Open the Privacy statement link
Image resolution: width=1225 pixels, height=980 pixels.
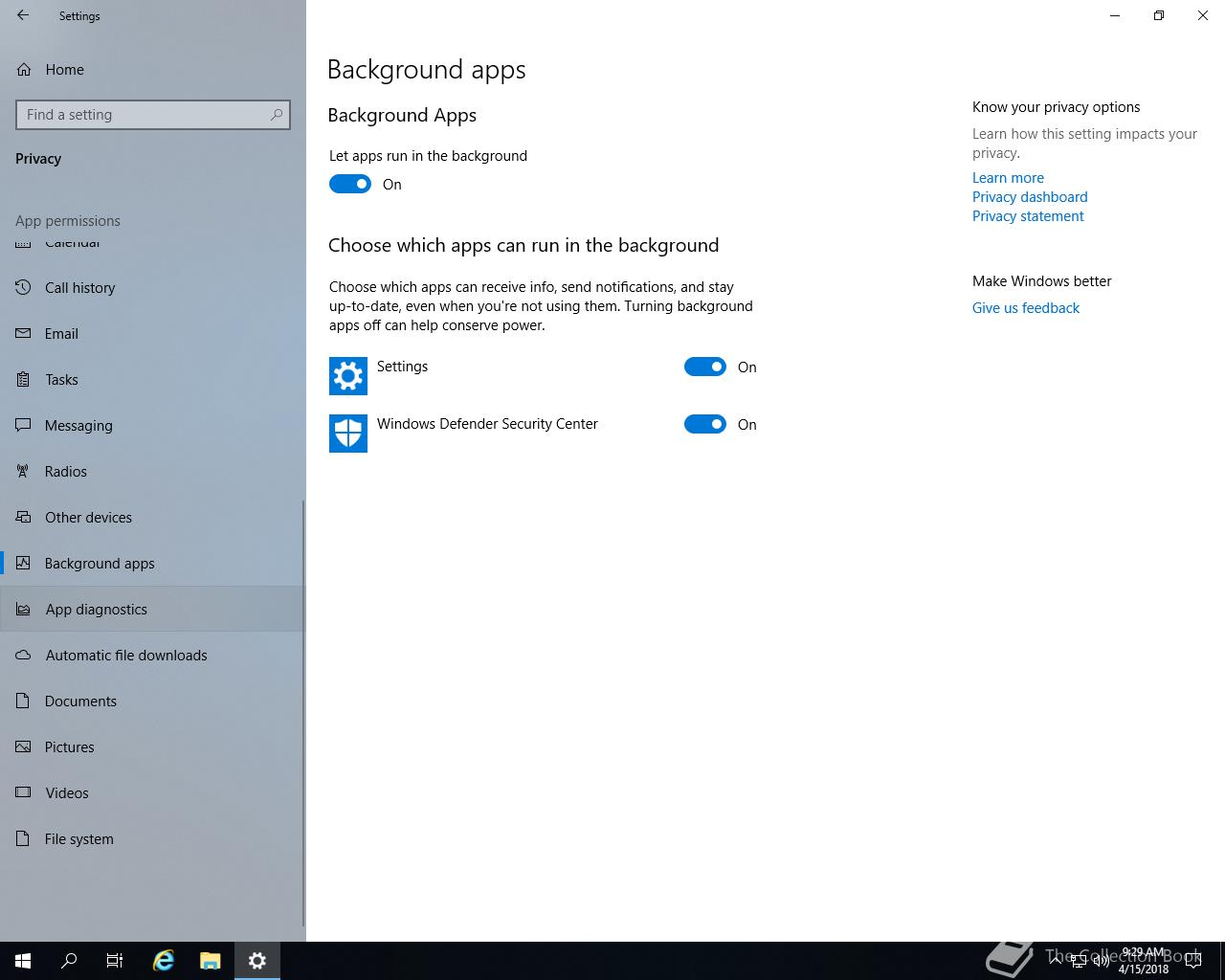tap(1028, 216)
